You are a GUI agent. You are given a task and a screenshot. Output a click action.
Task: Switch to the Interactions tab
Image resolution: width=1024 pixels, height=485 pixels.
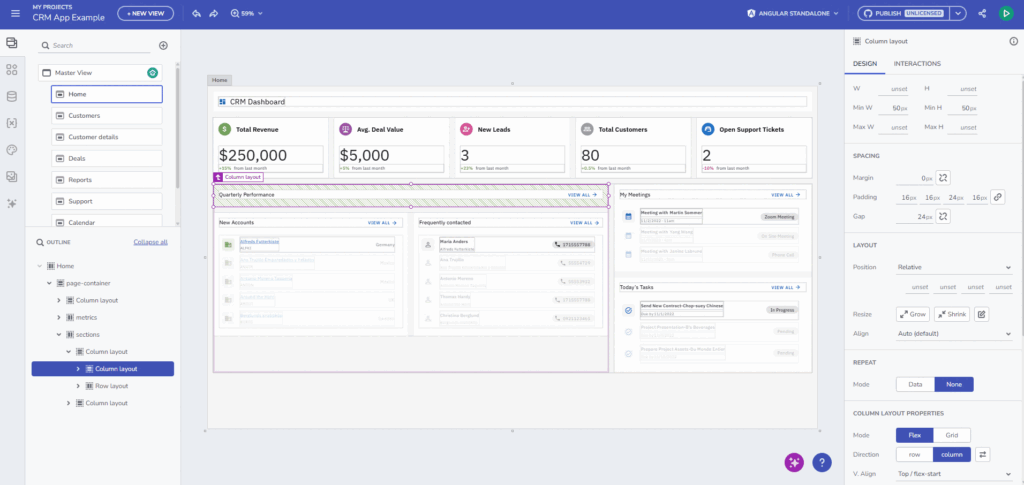click(917, 64)
